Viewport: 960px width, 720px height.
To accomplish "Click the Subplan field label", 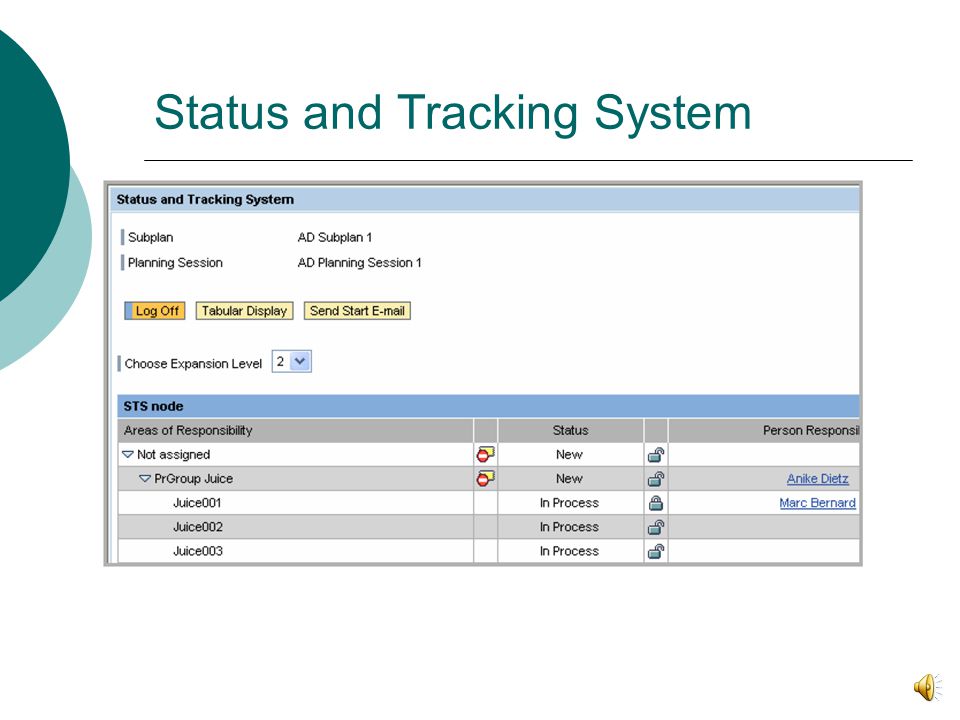I will [x=151, y=238].
